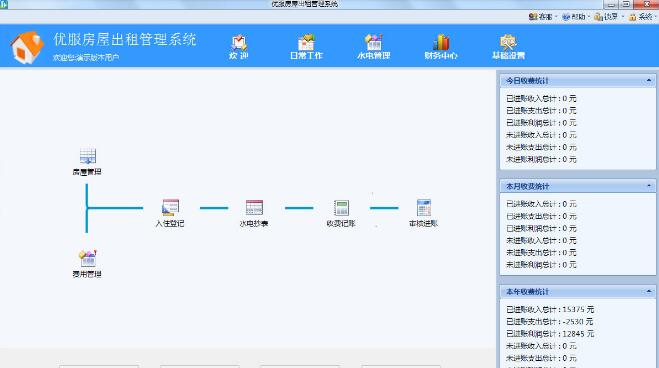
Task: Select 已进账支出总计 row in 本月收费统计 panel
Action: click(541, 216)
